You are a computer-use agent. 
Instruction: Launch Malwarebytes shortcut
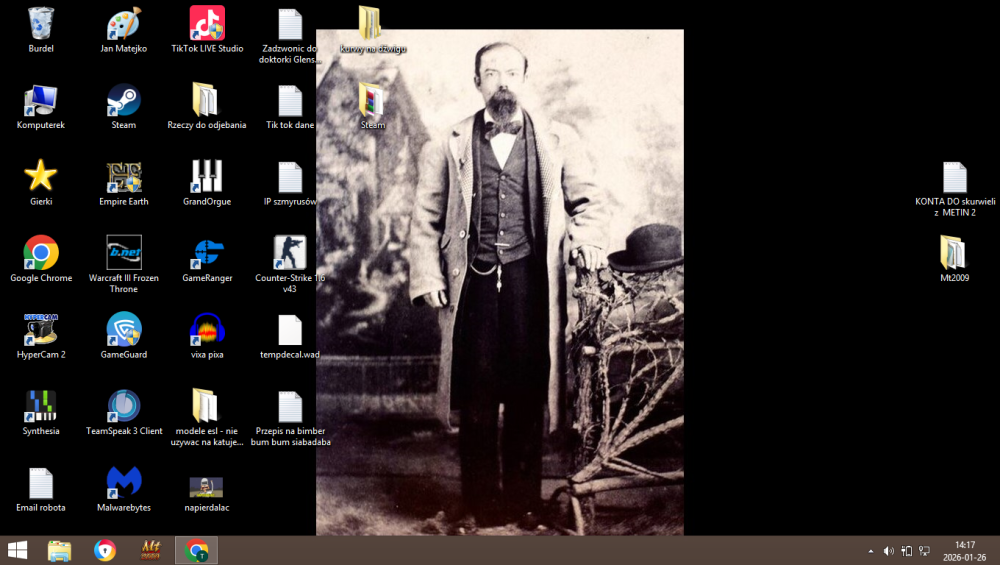pyautogui.click(x=124, y=482)
